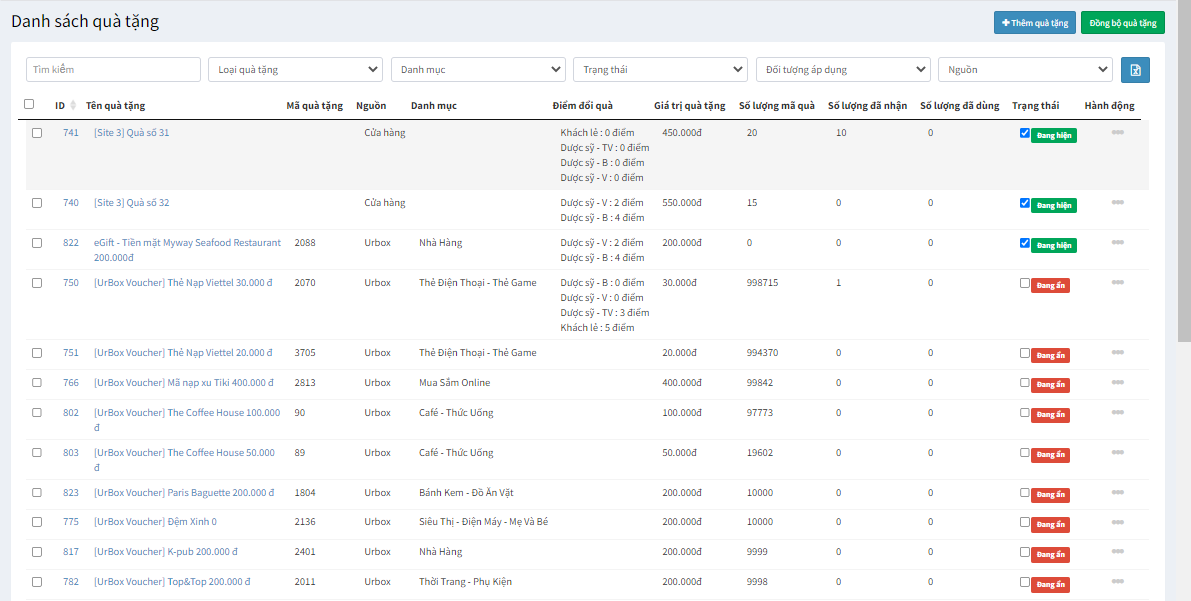Tick the select-all checkbox in table header

click(29, 104)
